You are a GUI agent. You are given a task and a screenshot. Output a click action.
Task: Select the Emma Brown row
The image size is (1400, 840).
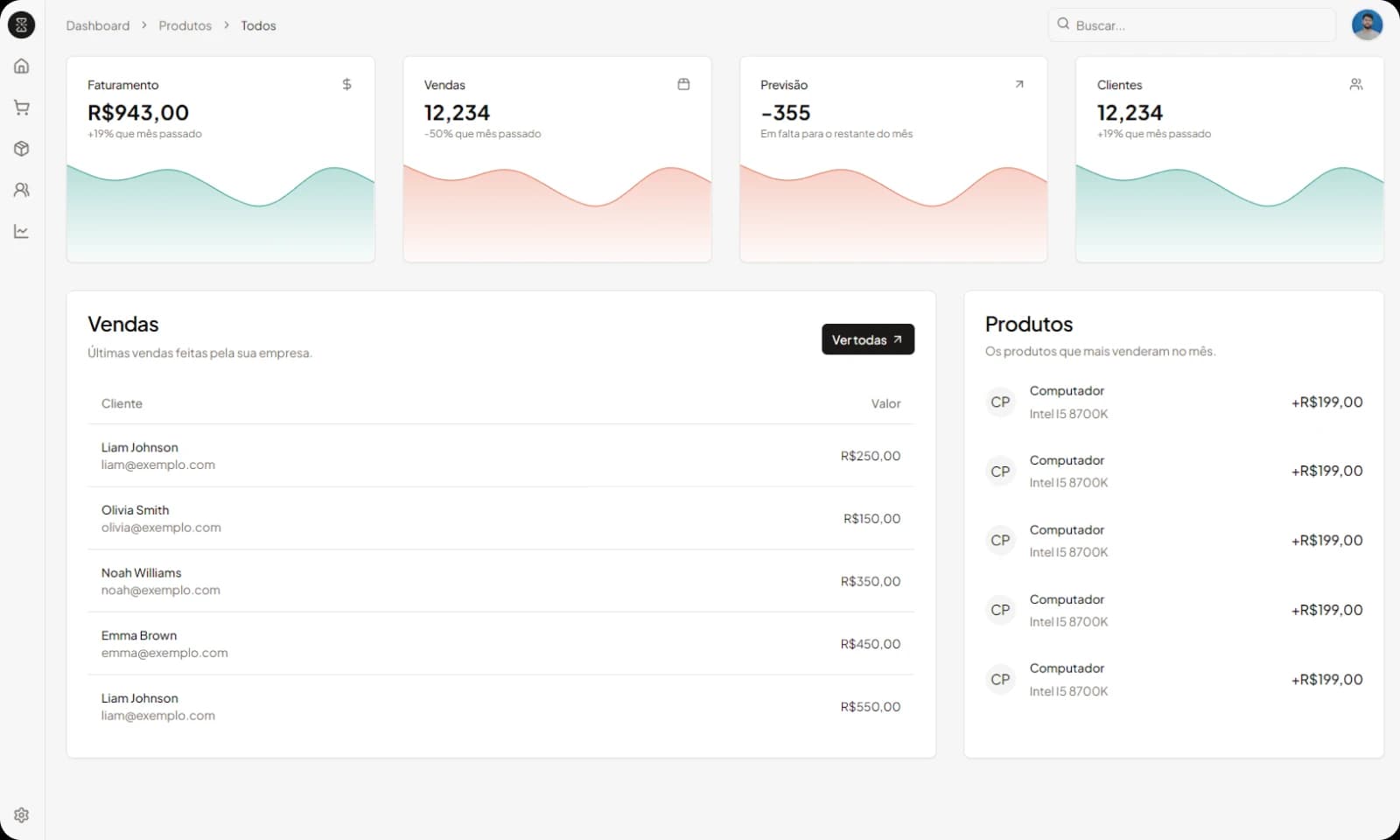tap(500, 644)
